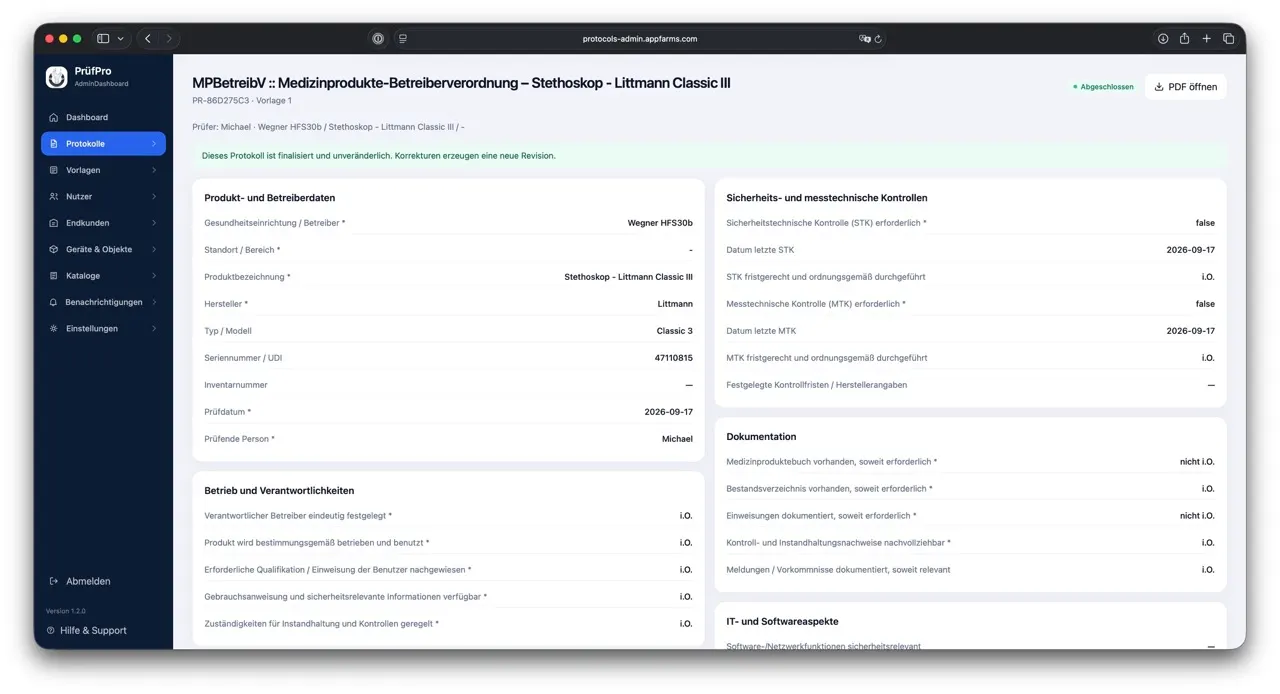This screenshot has width=1280, height=694.
Task: Click the Medizinproduktebuch value nicht i.O.
Action: click(x=1197, y=462)
